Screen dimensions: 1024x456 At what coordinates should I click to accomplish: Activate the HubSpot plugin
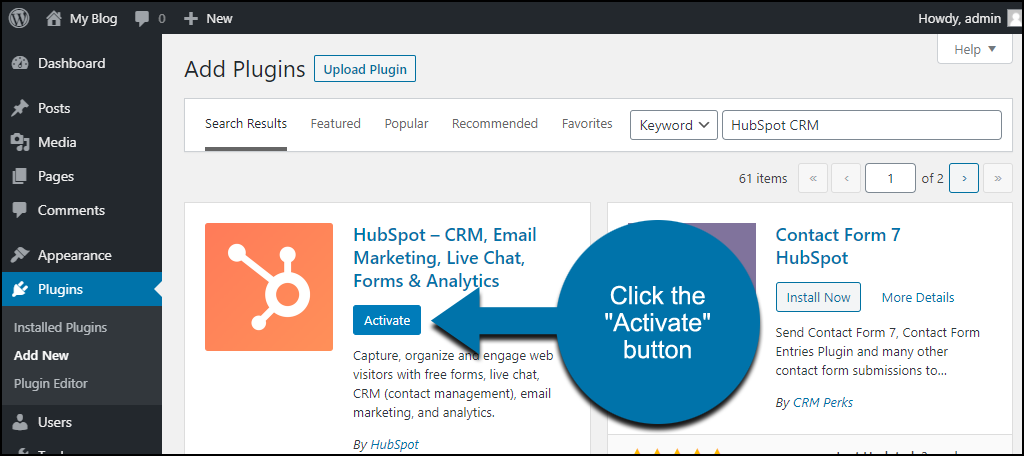387,320
